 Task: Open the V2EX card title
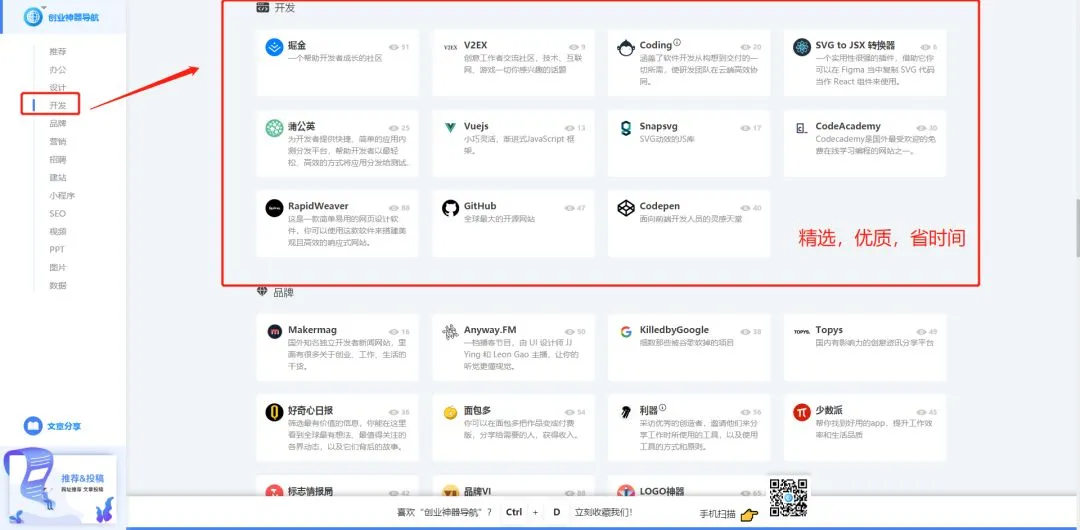click(x=476, y=45)
